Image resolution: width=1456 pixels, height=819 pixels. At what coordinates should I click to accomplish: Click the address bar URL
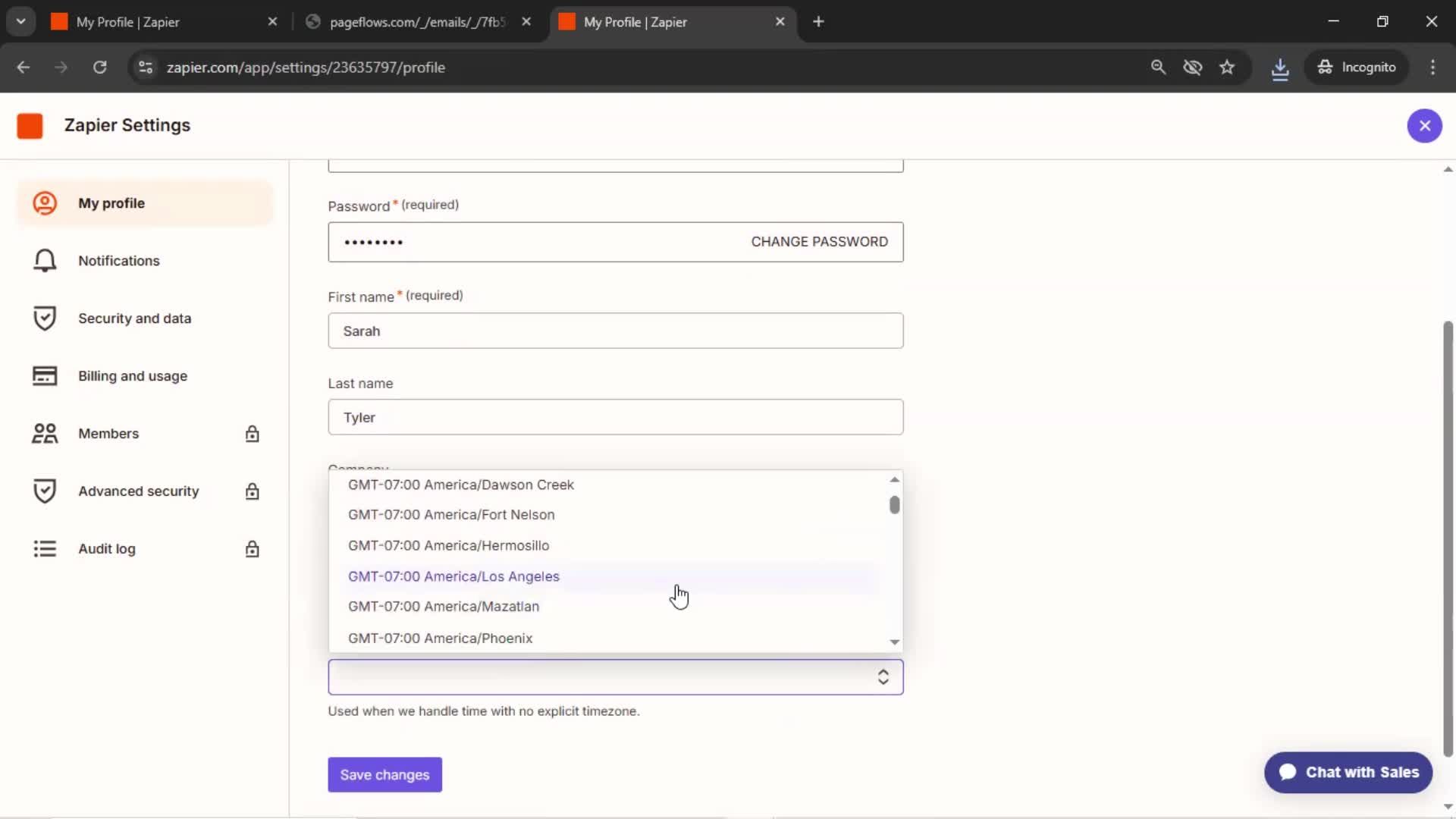306,67
